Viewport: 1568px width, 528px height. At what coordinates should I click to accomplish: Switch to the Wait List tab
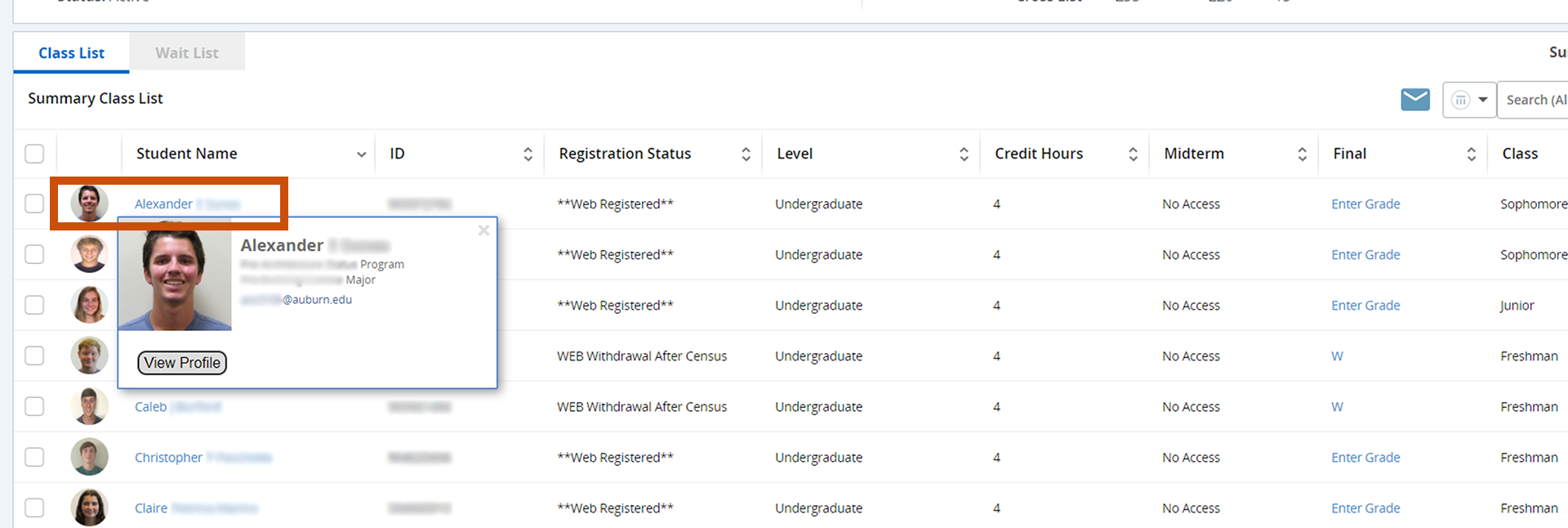click(187, 53)
